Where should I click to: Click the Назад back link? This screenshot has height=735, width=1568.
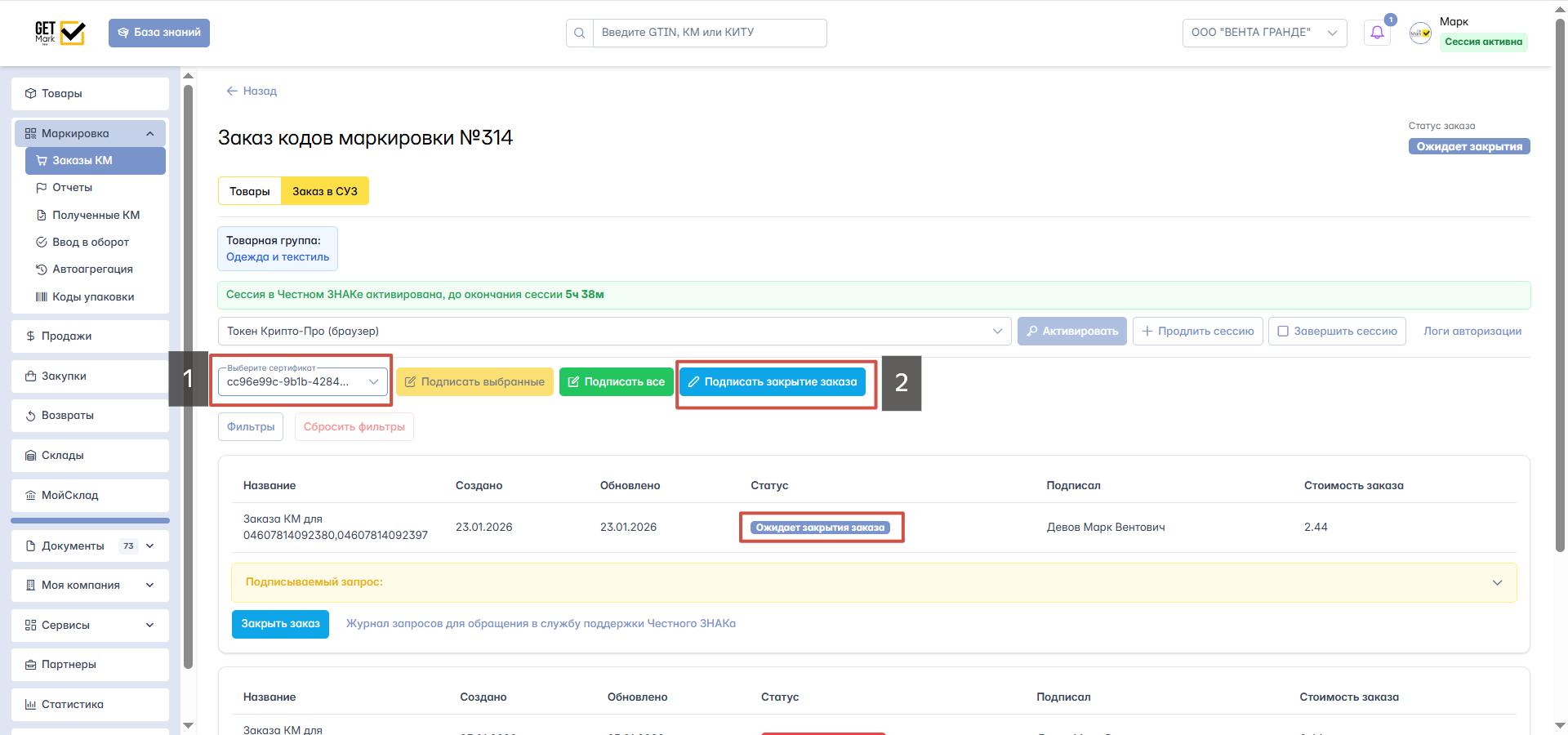[252, 91]
